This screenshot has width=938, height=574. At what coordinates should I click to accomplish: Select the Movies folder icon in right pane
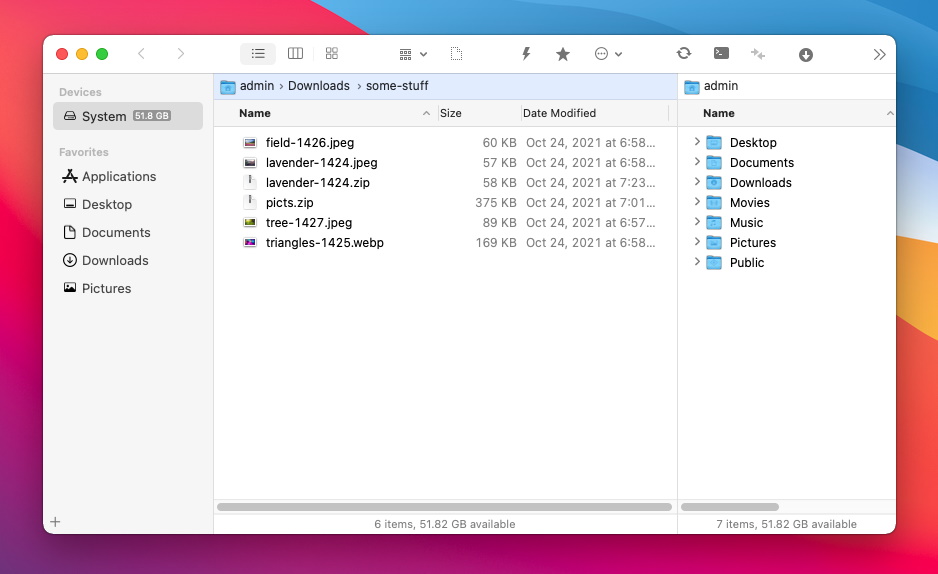(714, 203)
